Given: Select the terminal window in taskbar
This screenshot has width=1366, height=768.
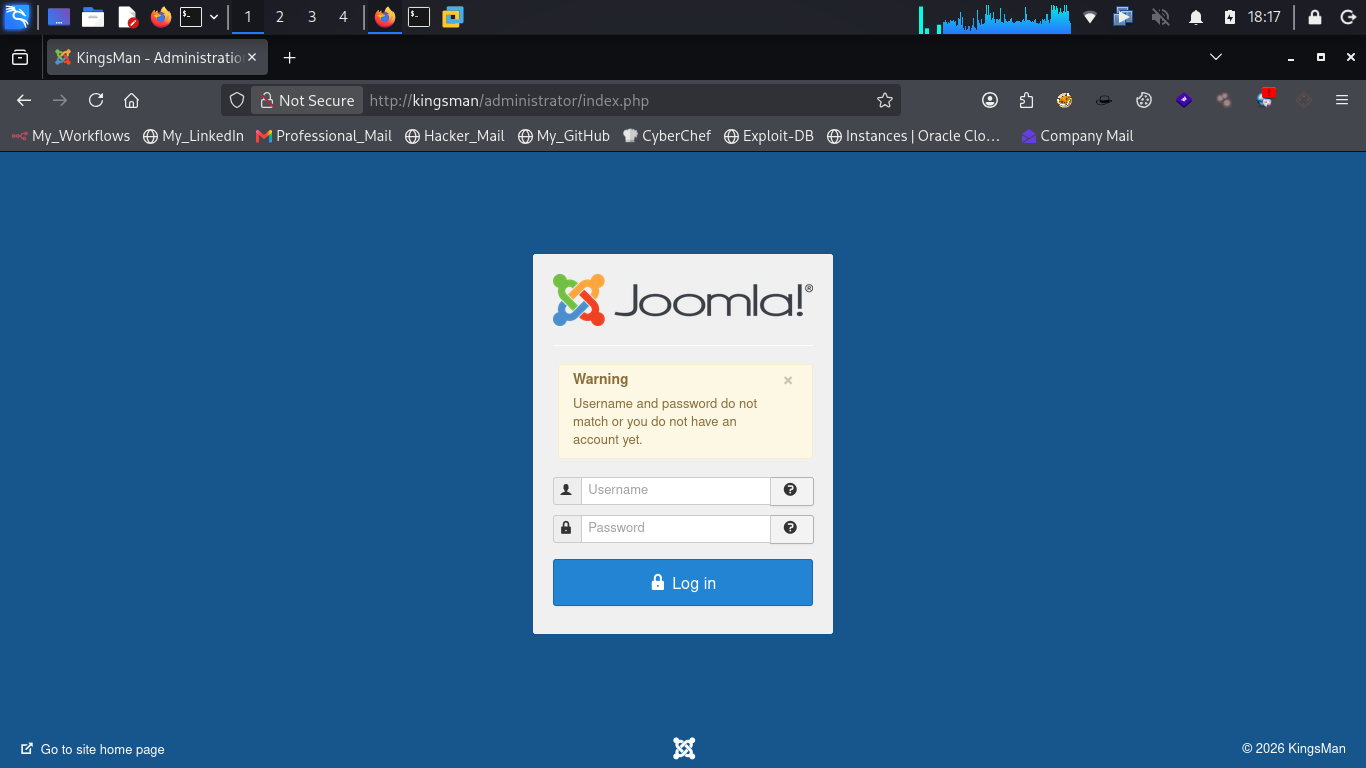Looking at the screenshot, I should tap(419, 17).
